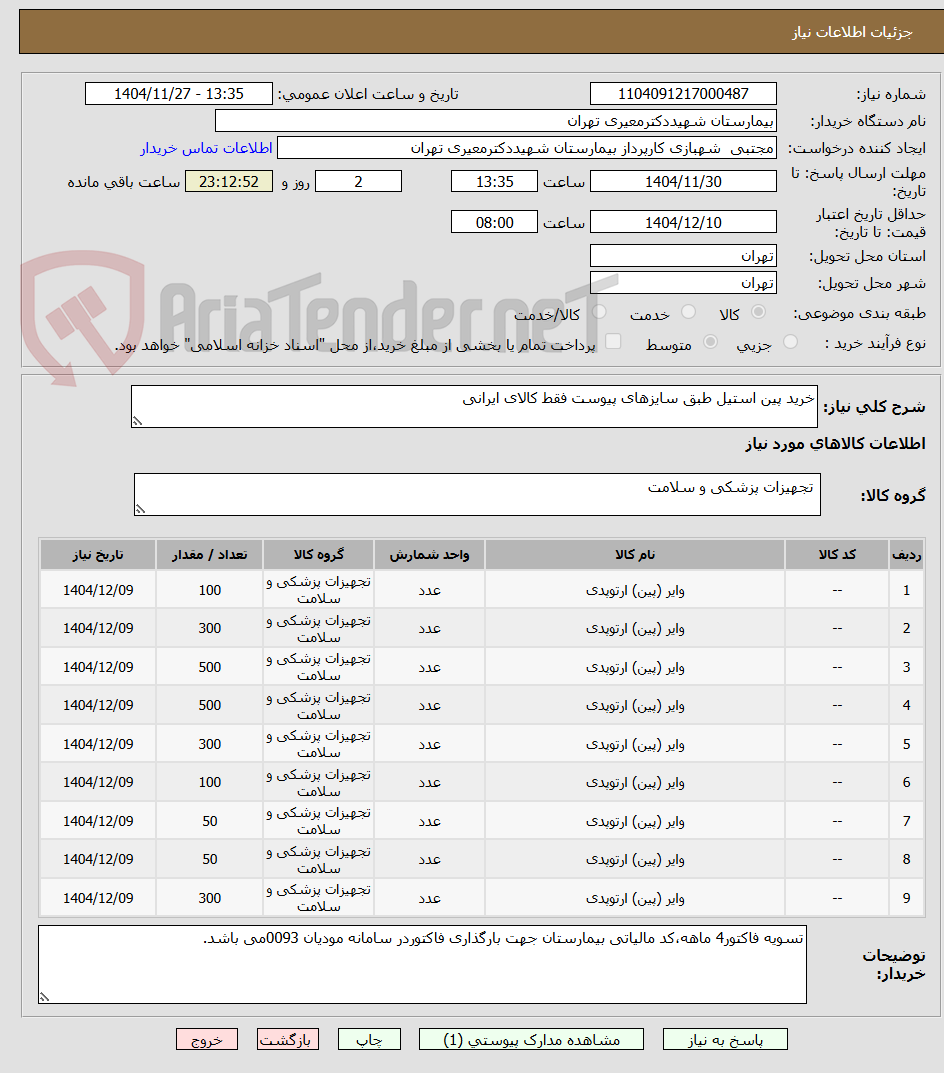Click the row number 9 cell
944x1073 pixels.
point(907,899)
